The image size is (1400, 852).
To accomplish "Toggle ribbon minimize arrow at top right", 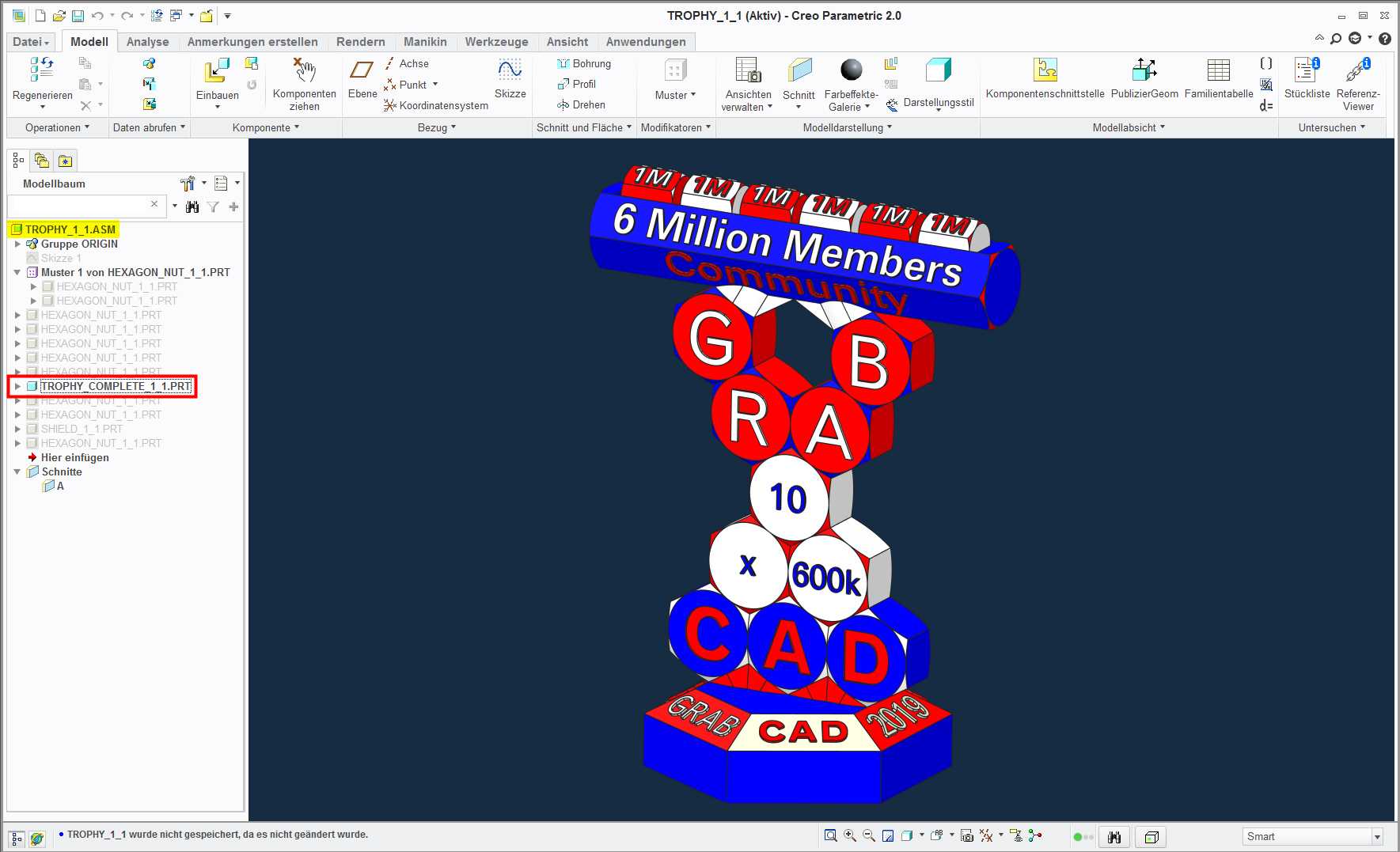I will (x=1318, y=38).
